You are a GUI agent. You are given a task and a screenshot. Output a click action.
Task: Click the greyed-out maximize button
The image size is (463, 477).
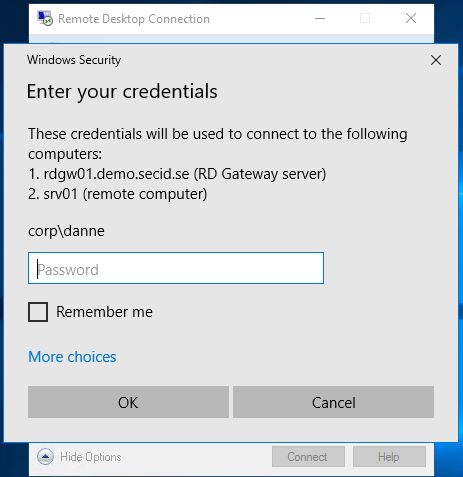pos(365,18)
